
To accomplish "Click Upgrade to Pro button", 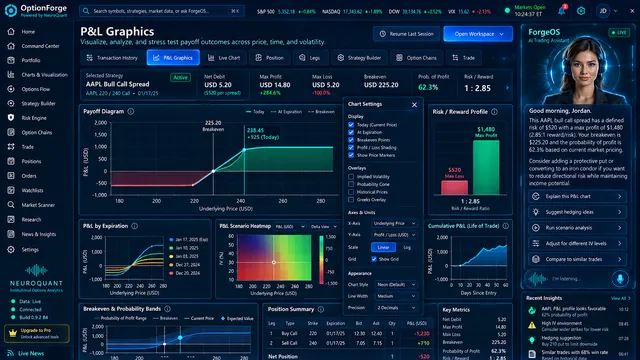I will pyautogui.click(x=37, y=333).
